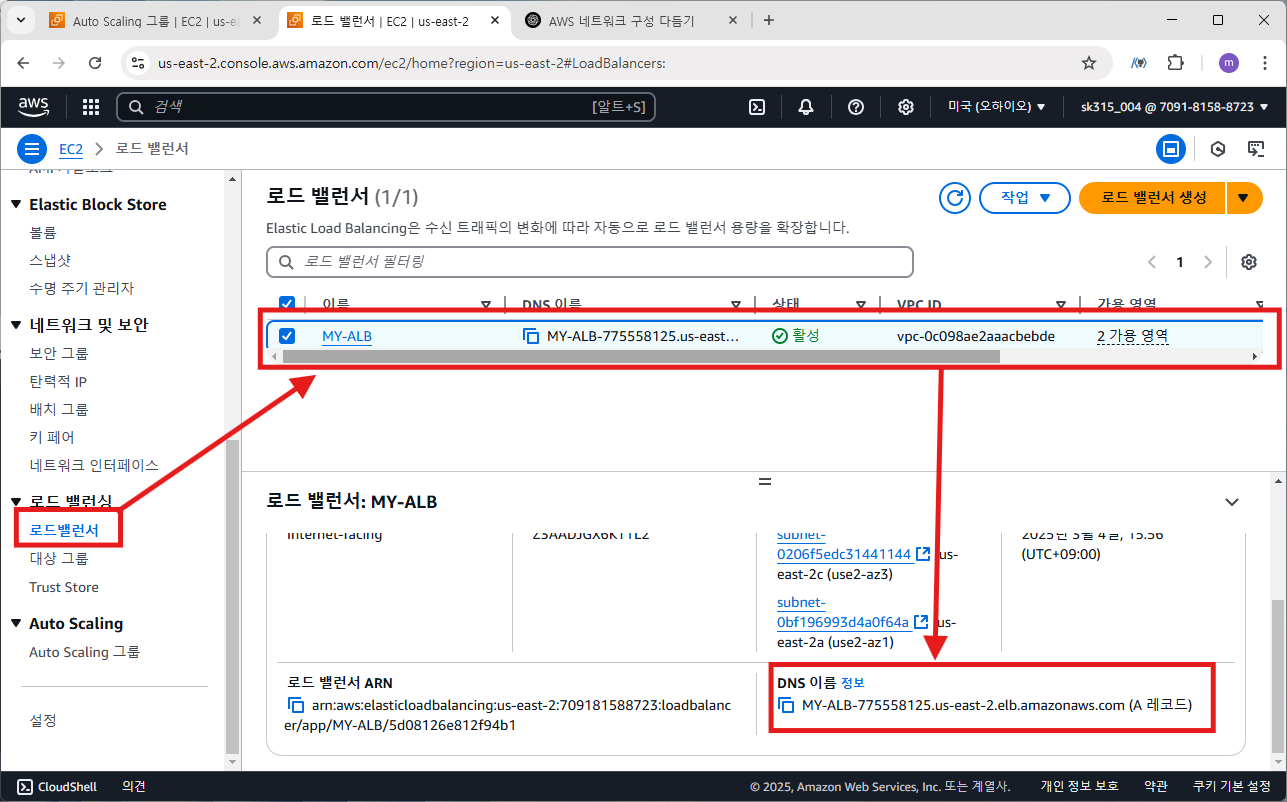Click the EC2 breadcrumb link
This screenshot has width=1287, height=802.
point(70,149)
